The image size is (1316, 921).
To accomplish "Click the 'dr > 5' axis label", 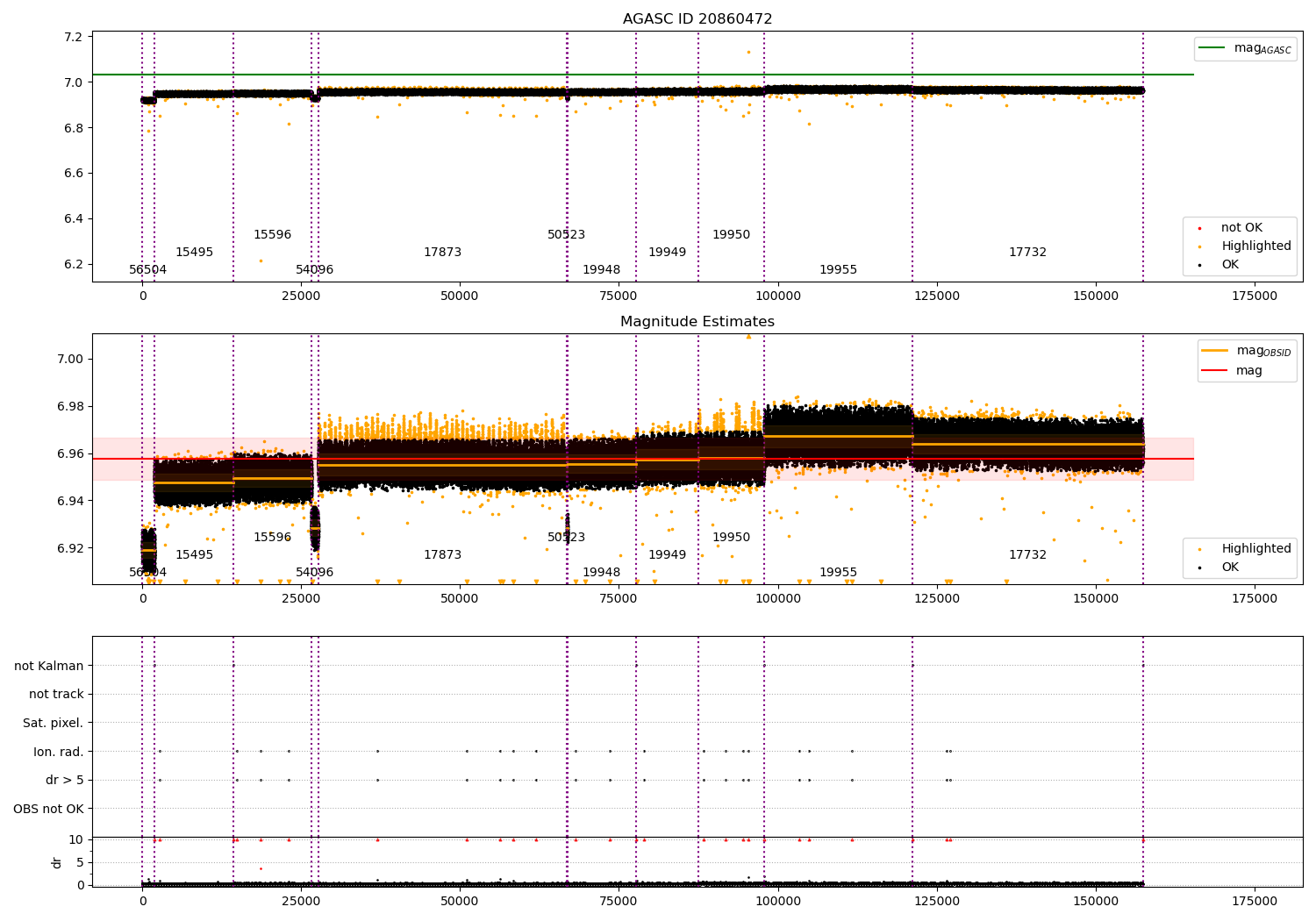I will pyautogui.click(x=65, y=781).
